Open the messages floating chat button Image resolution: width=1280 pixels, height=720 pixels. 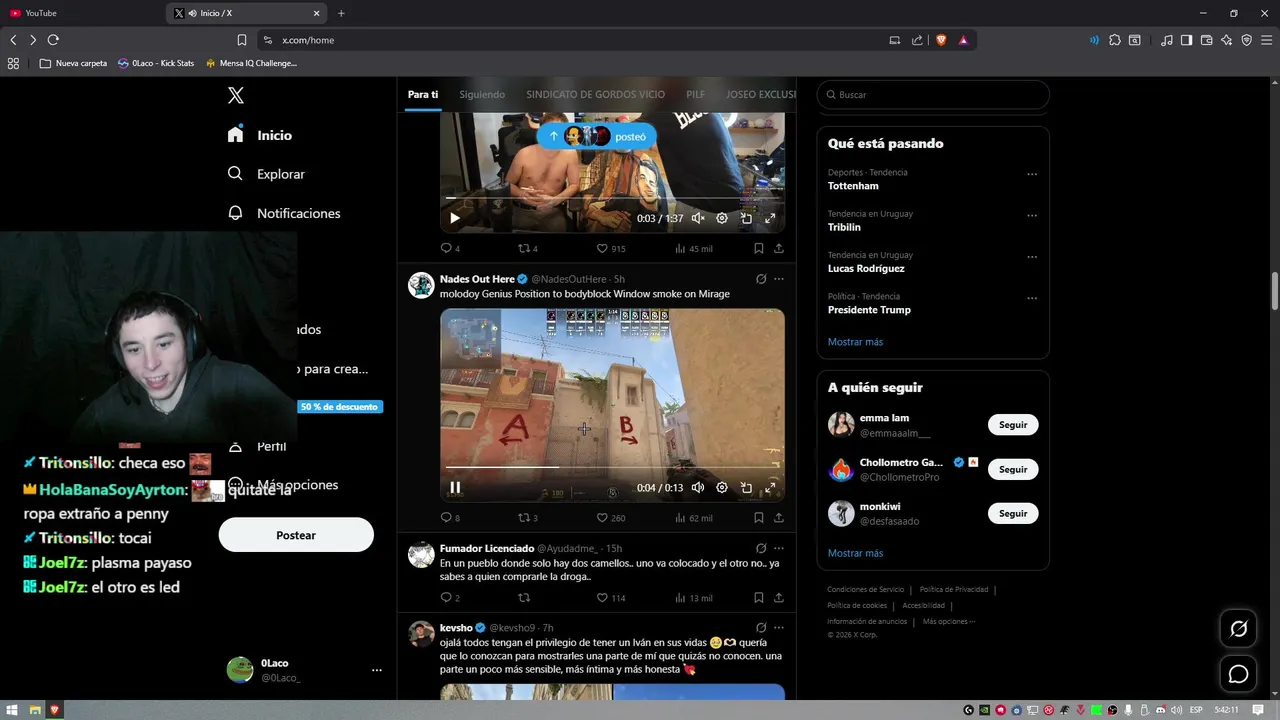(1238, 674)
